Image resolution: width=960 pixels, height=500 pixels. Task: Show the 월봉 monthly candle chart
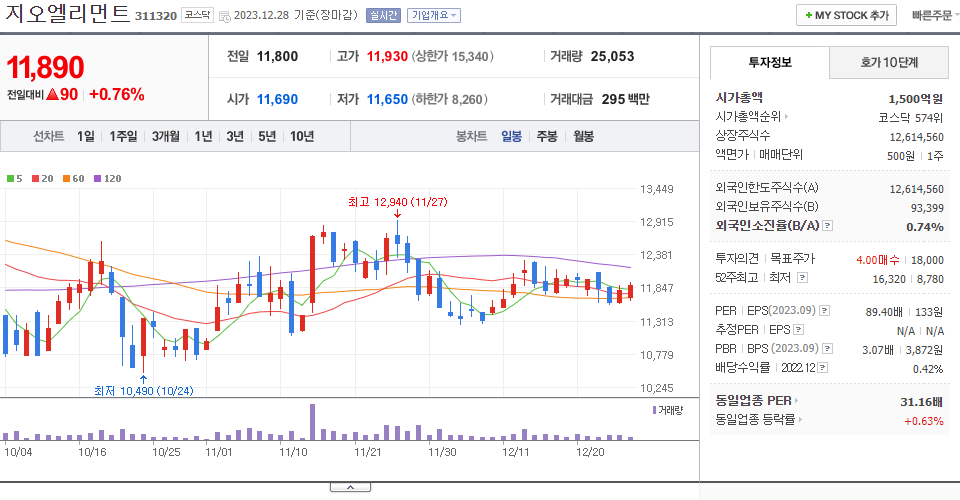click(583, 136)
